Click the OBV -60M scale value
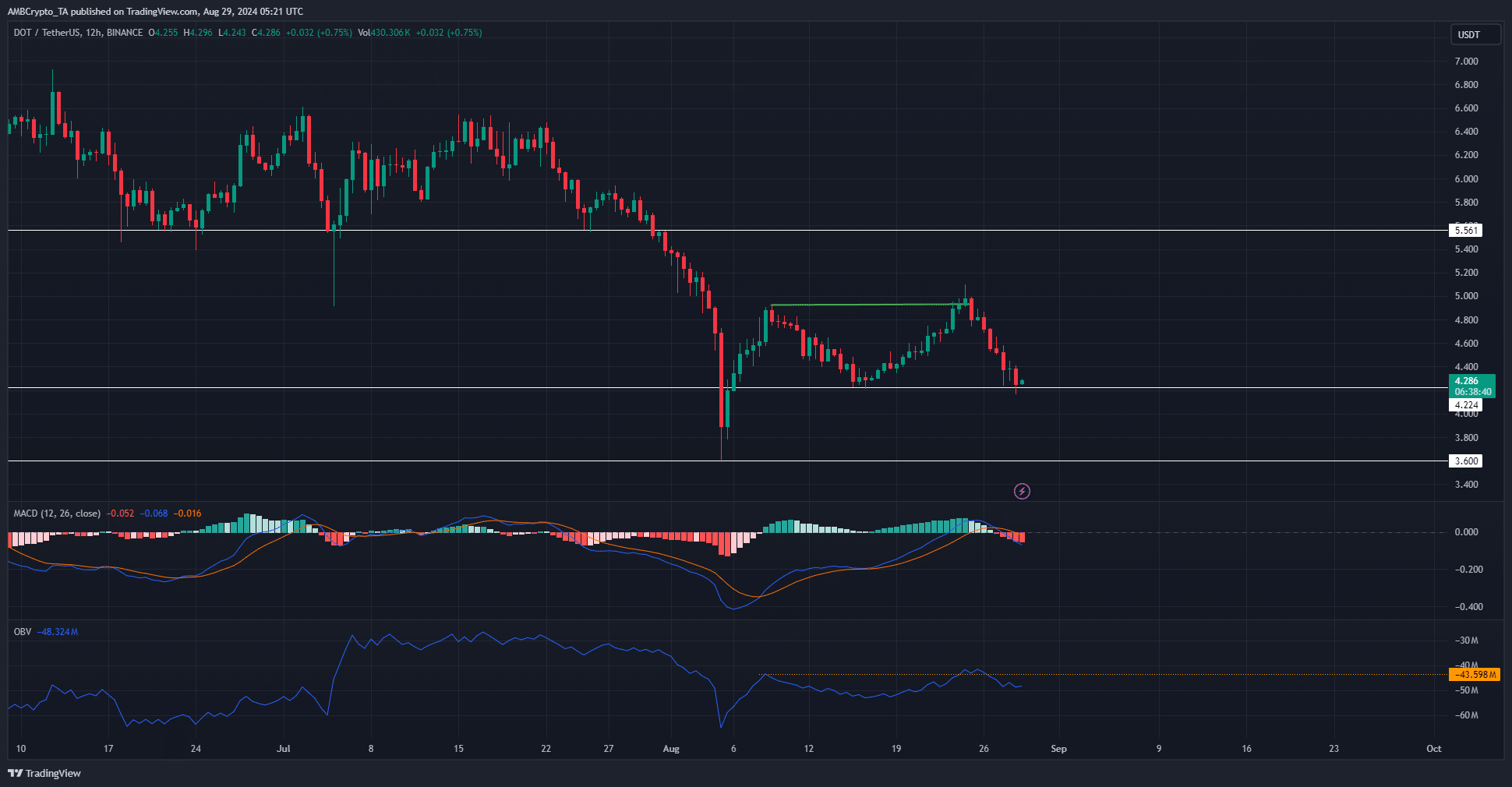Screen dimensions: 1512x787 tap(1466, 715)
